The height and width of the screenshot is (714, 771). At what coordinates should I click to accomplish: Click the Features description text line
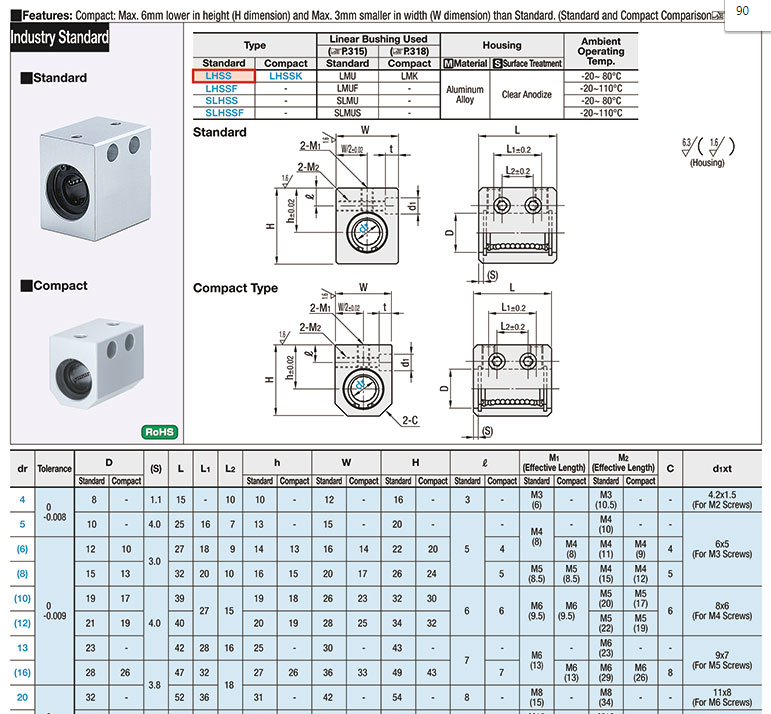(367, 16)
